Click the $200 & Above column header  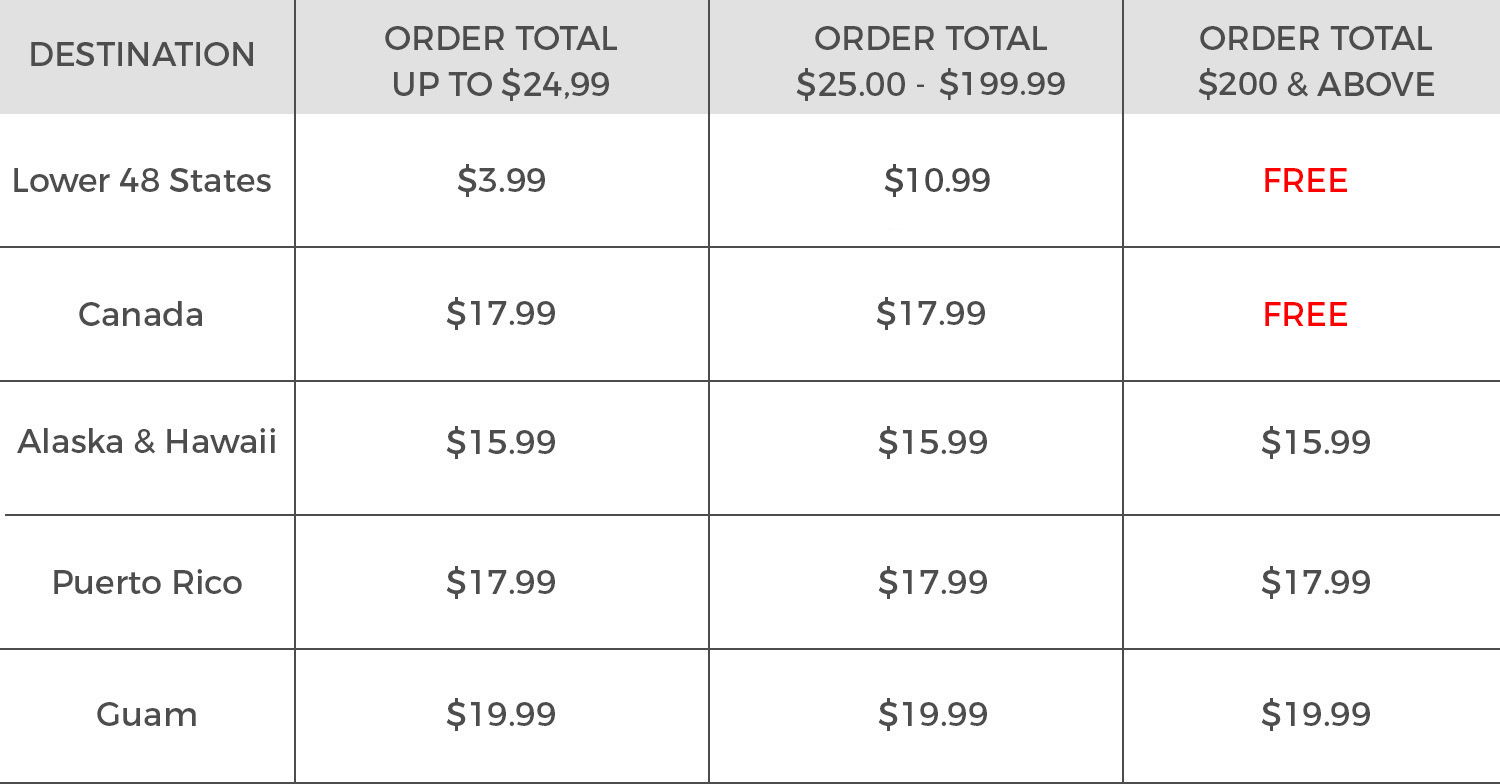[x=1316, y=61]
